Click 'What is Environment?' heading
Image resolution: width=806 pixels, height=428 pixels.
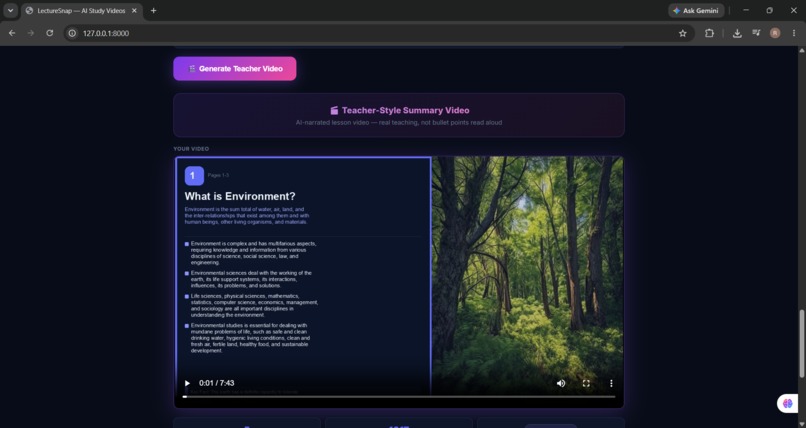[x=240, y=196]
